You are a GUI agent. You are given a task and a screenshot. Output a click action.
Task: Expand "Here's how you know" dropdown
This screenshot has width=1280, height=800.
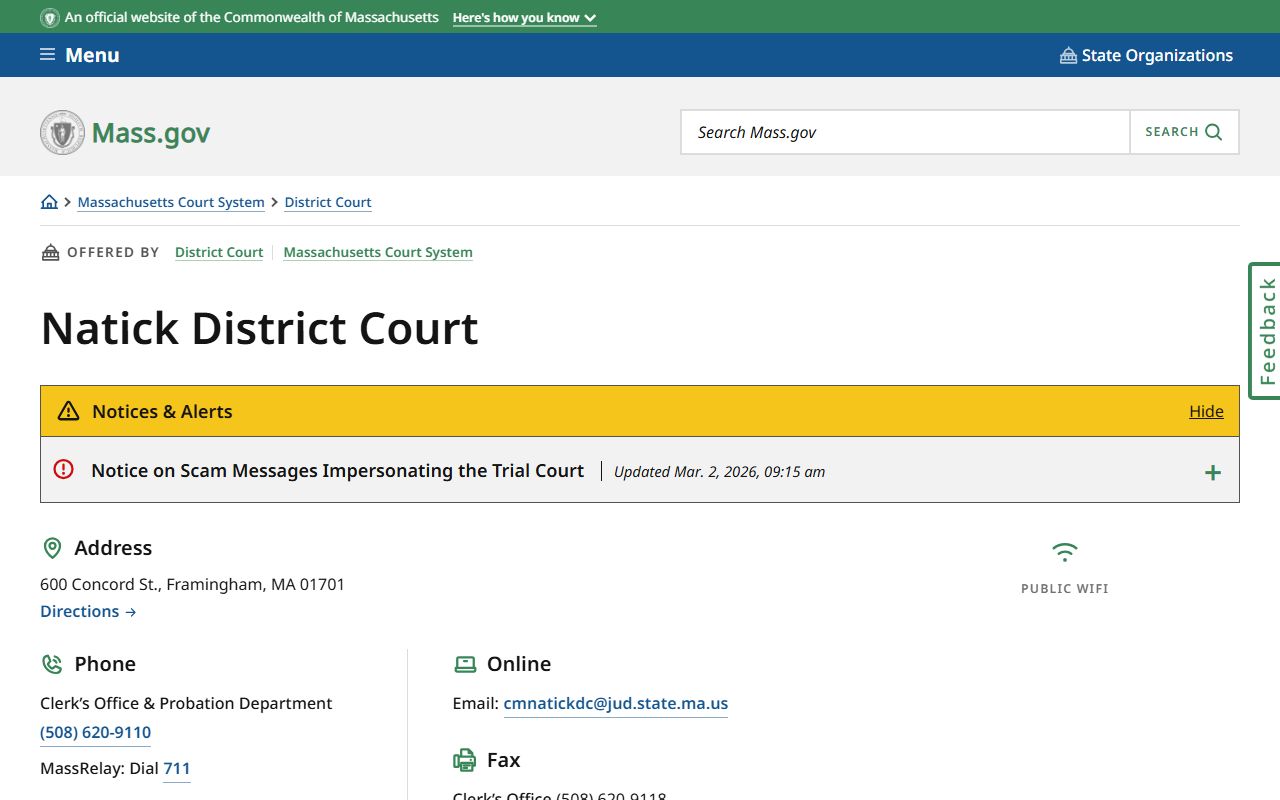[x=525, y=18]
